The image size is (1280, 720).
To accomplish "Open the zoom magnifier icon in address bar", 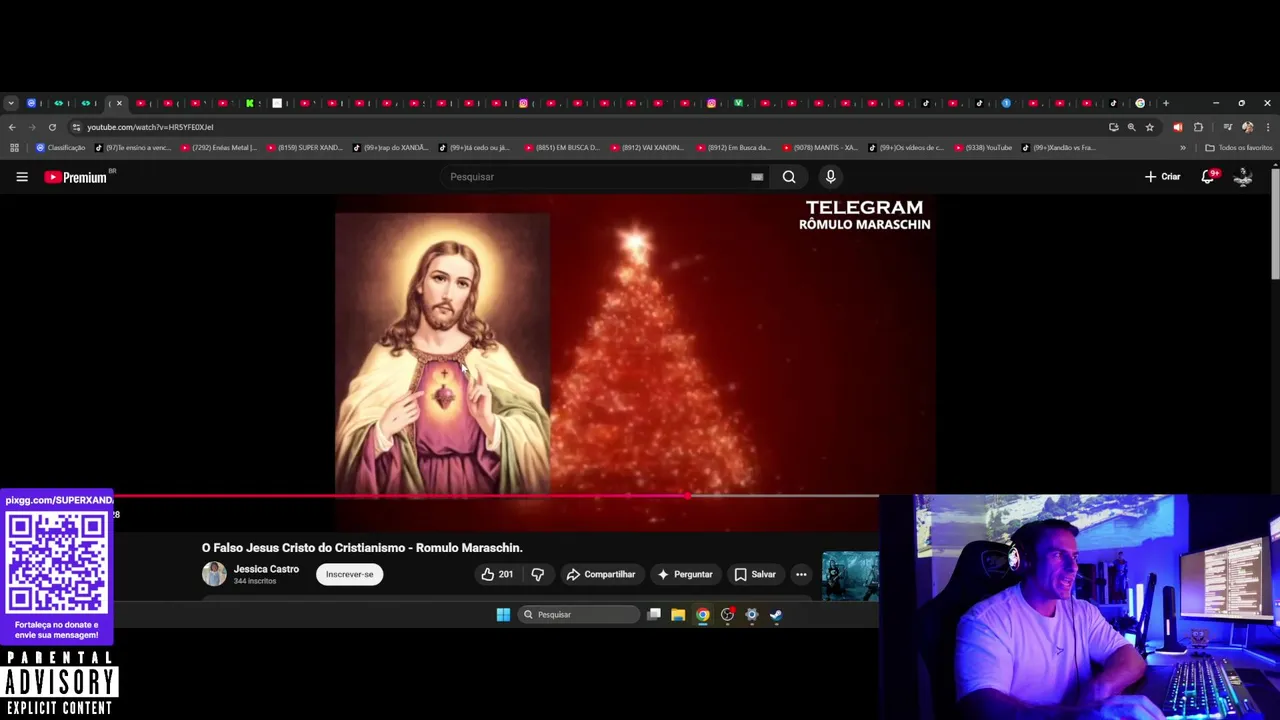I will point(1131,127).
